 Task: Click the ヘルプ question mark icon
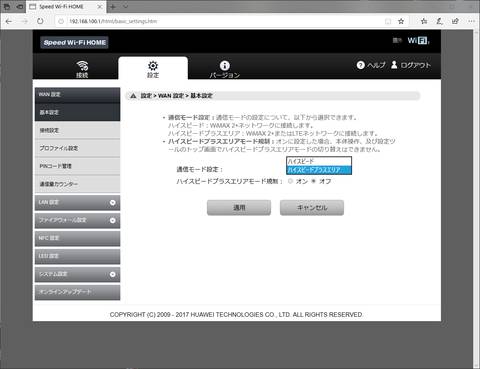[x=360, y=65]
